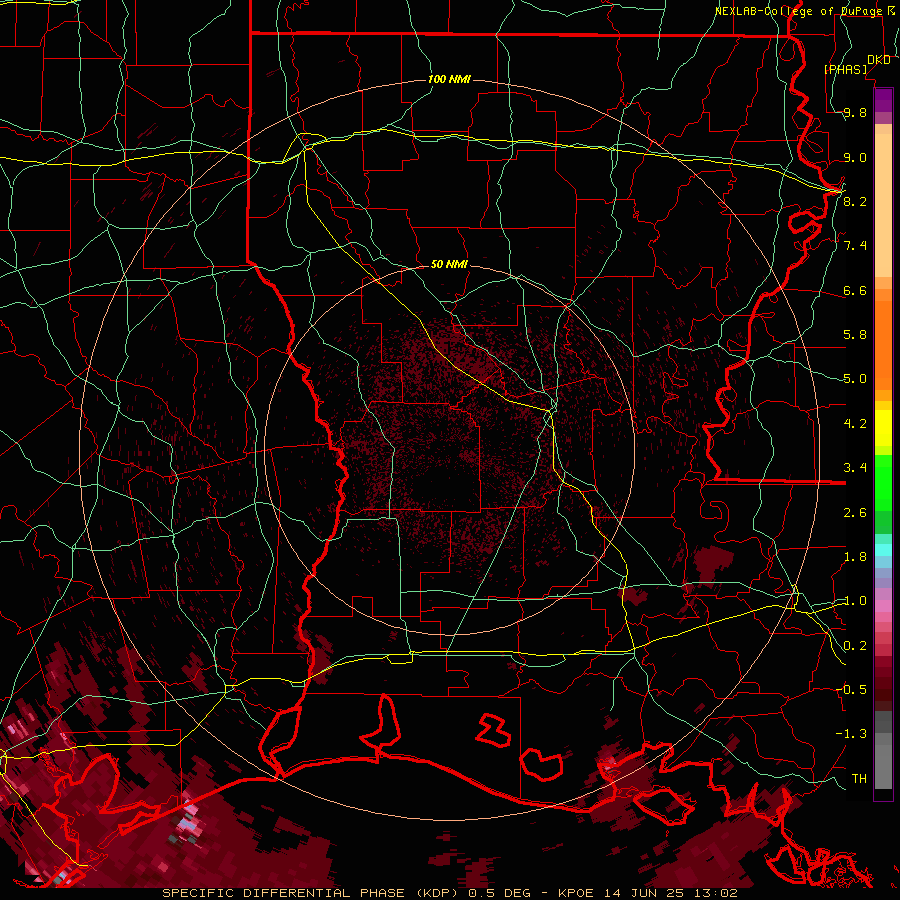
Task: Click the 7.4 value on color scale
Action: [x=855, y=245]
